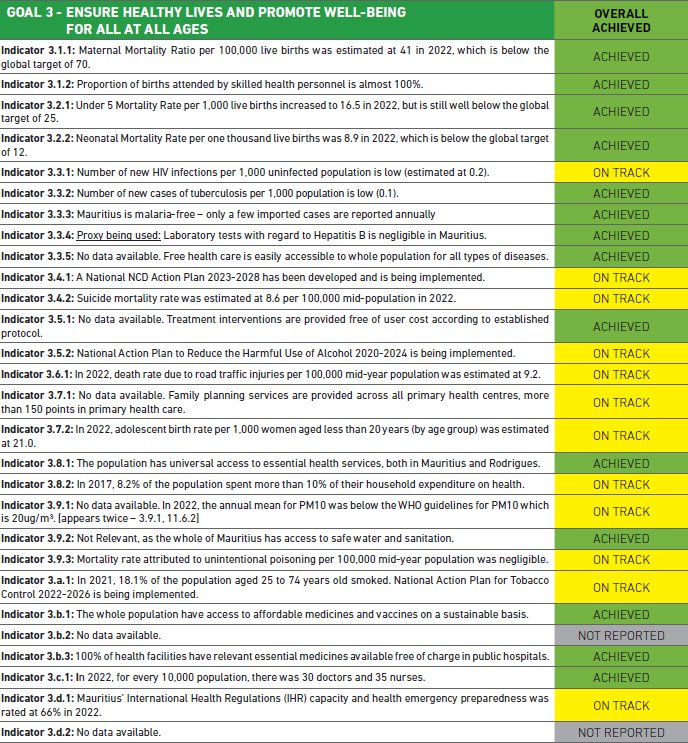Click the Not Reported cell for Indicator 3.d.2
The width and height of the screenshot is (688, 743).
pos(620,733)
